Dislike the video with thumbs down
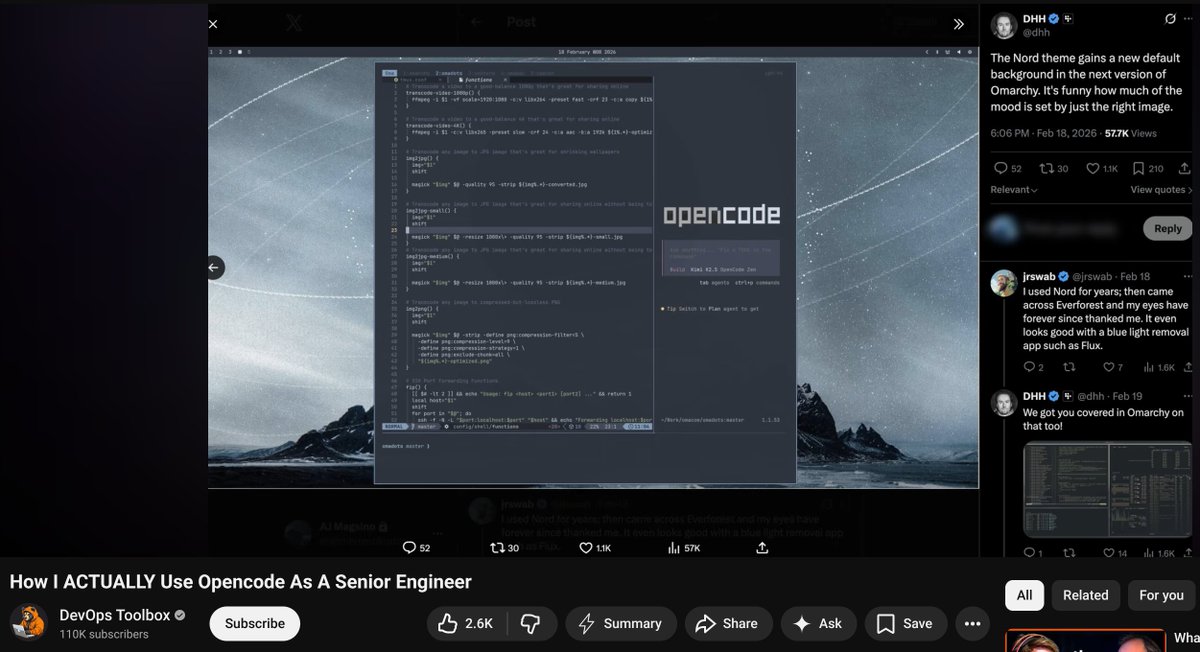Screen dimensions: 1200x652 point(530,623)
